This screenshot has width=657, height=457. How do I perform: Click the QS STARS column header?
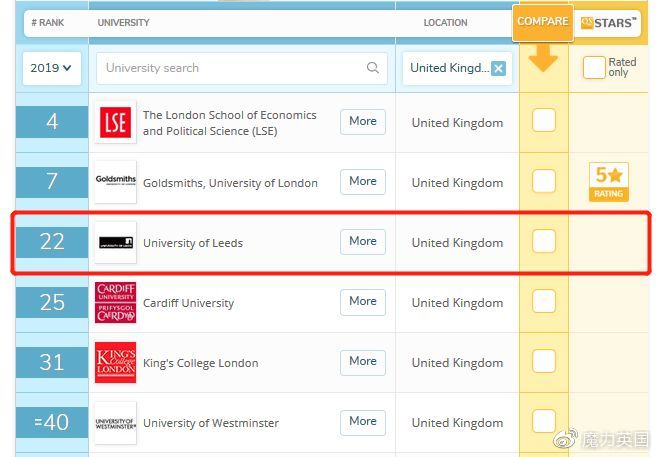click(608, 23)
